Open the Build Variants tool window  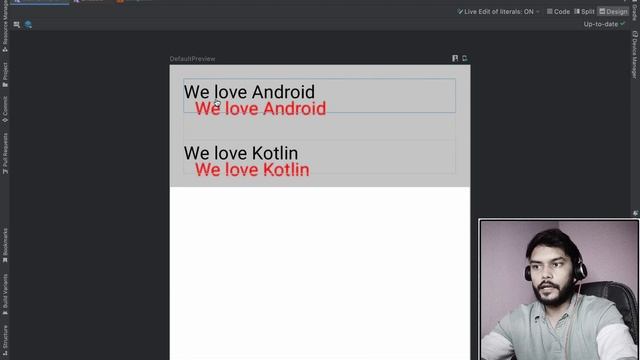coord(5,294)
